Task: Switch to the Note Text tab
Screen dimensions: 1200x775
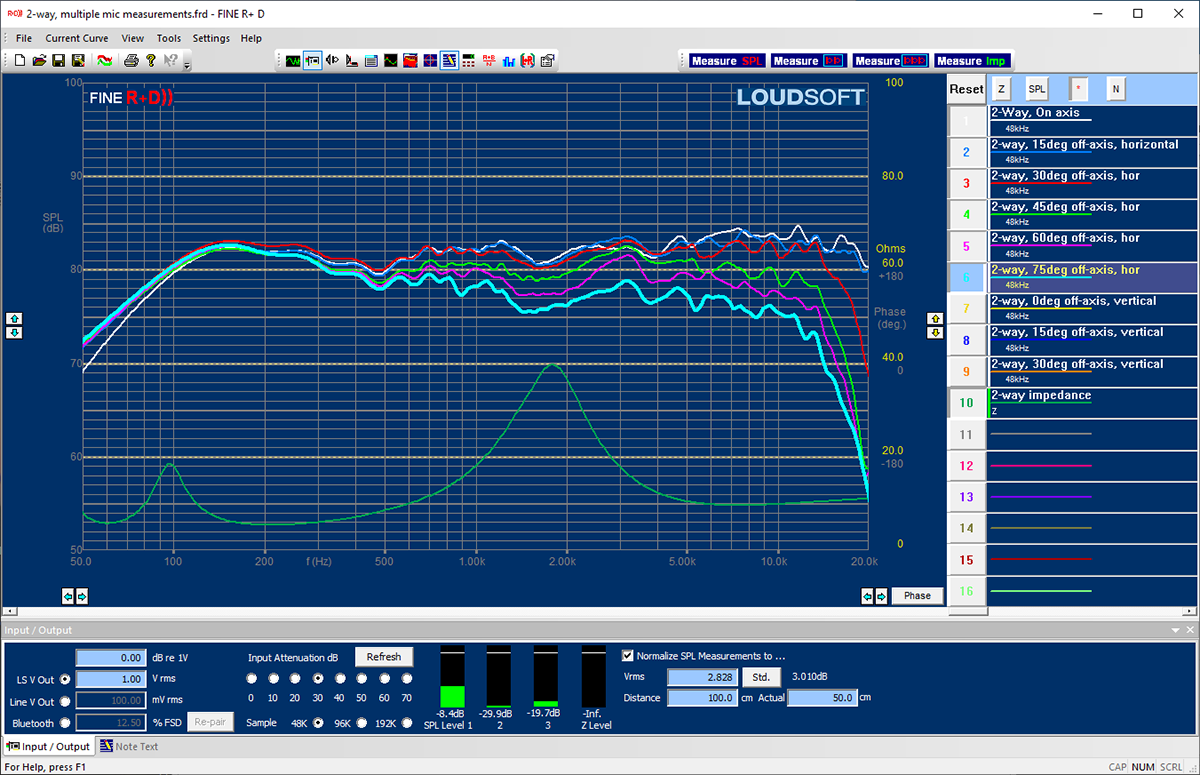Action: [x=128, y=746]
